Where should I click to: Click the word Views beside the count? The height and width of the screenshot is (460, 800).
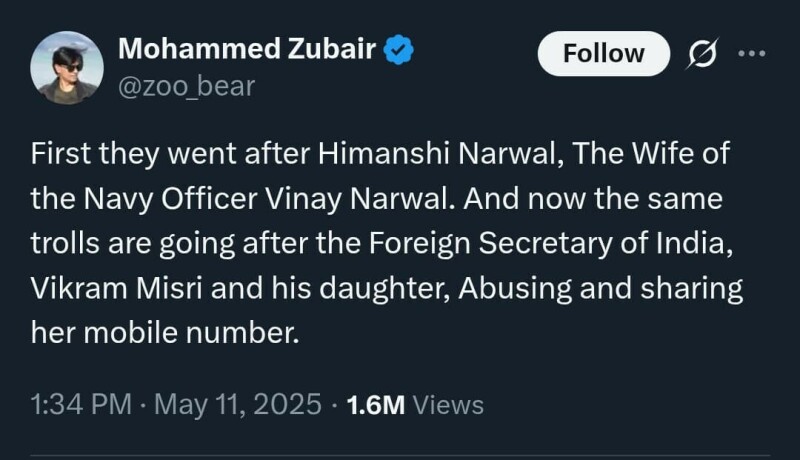[x=448, y=404]
